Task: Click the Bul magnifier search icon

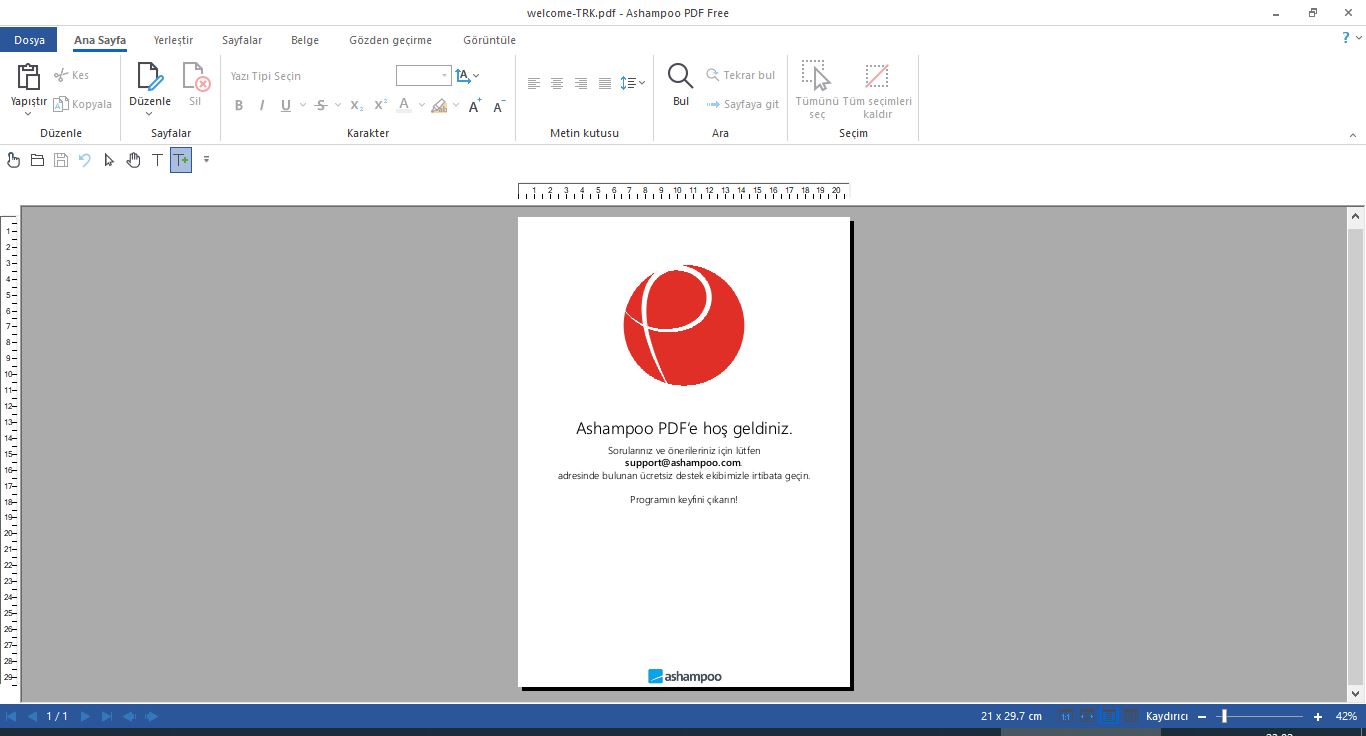Action: click(681, 76)
